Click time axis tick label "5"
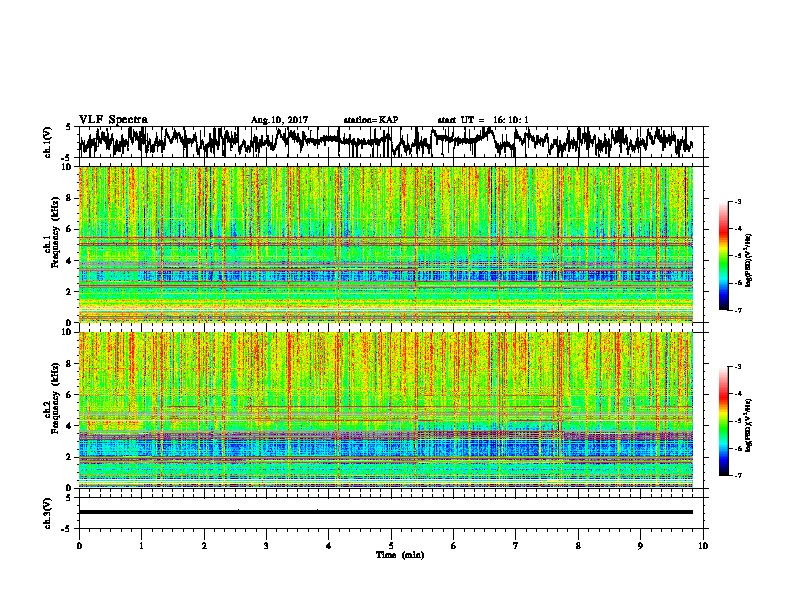Viewport: 792px width, 612px height. point(391,546)
